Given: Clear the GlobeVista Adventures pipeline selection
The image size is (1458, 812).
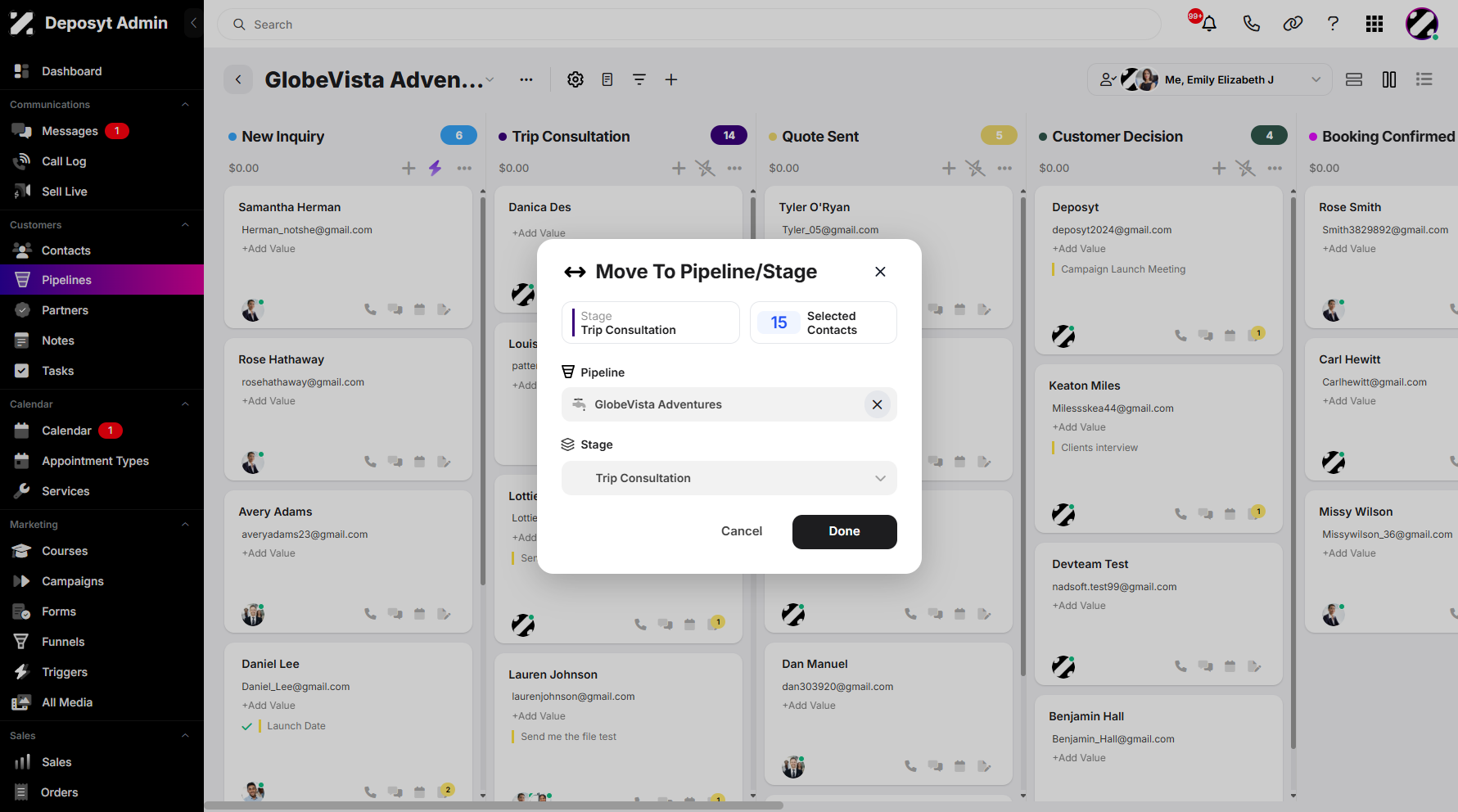Looking at the screenshot, I should tap(877, 404).
